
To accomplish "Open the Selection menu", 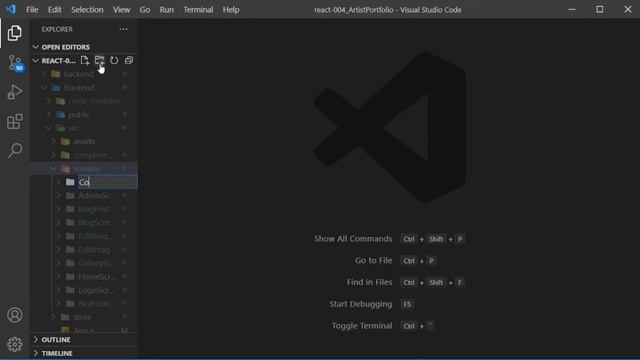I will point(87,9).
